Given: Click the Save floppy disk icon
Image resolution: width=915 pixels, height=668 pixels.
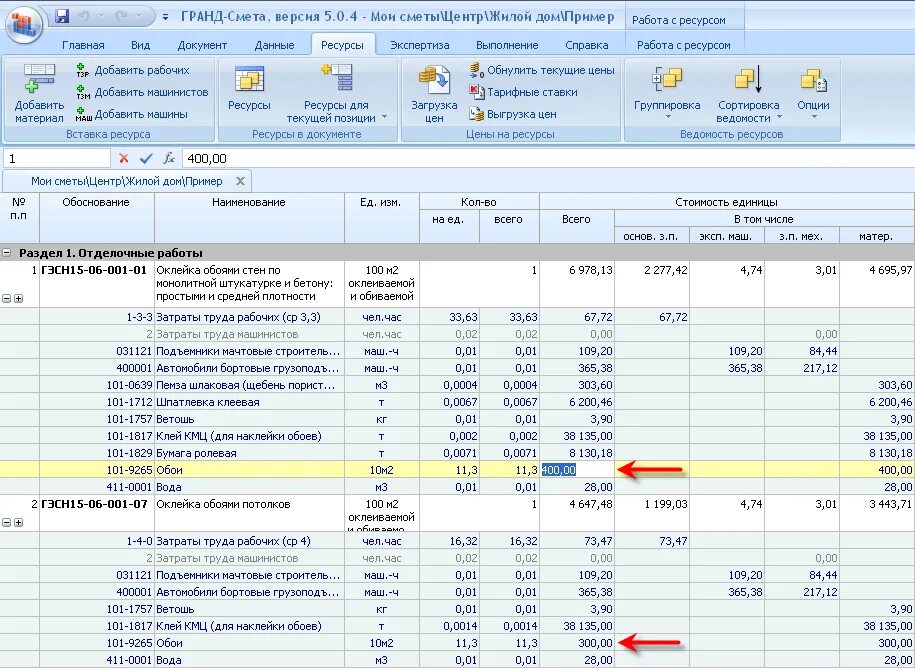Looking at the screenshot, I should (x=62, y=16).
